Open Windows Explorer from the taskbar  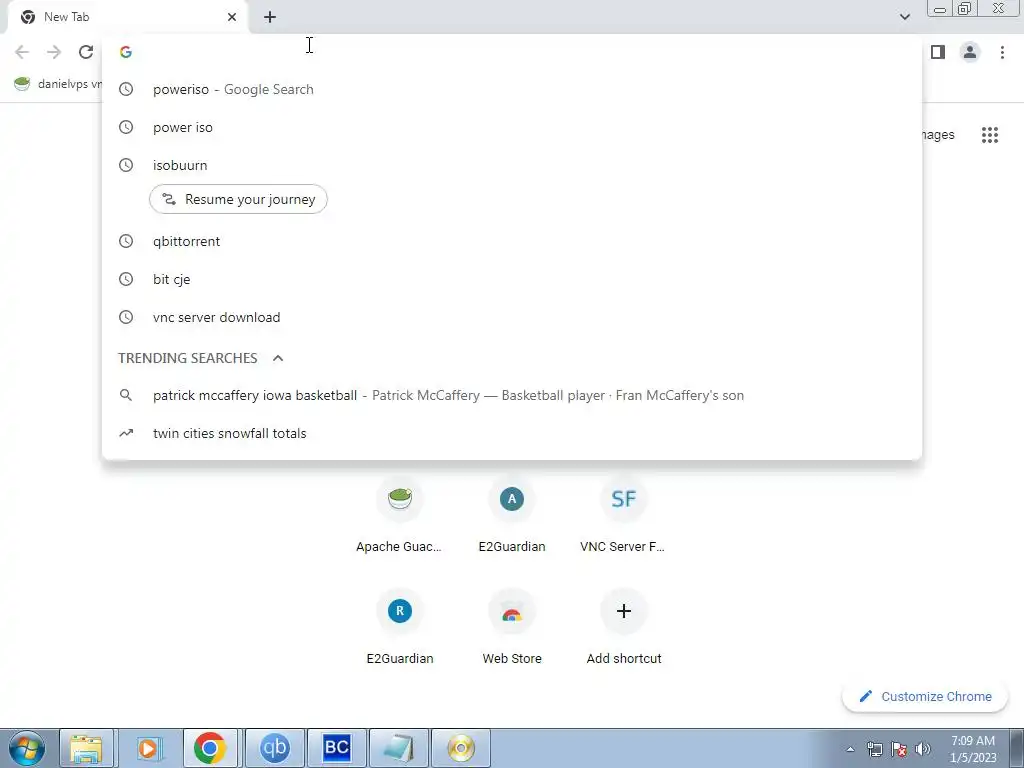87,748
